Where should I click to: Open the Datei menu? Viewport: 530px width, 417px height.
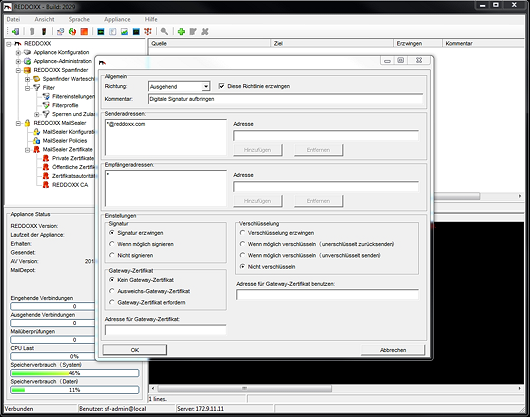tap(13, 19)
